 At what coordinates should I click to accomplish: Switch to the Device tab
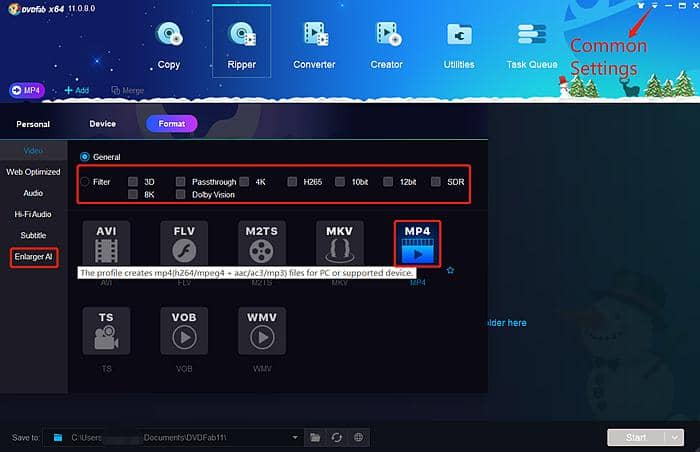(102, 124)
